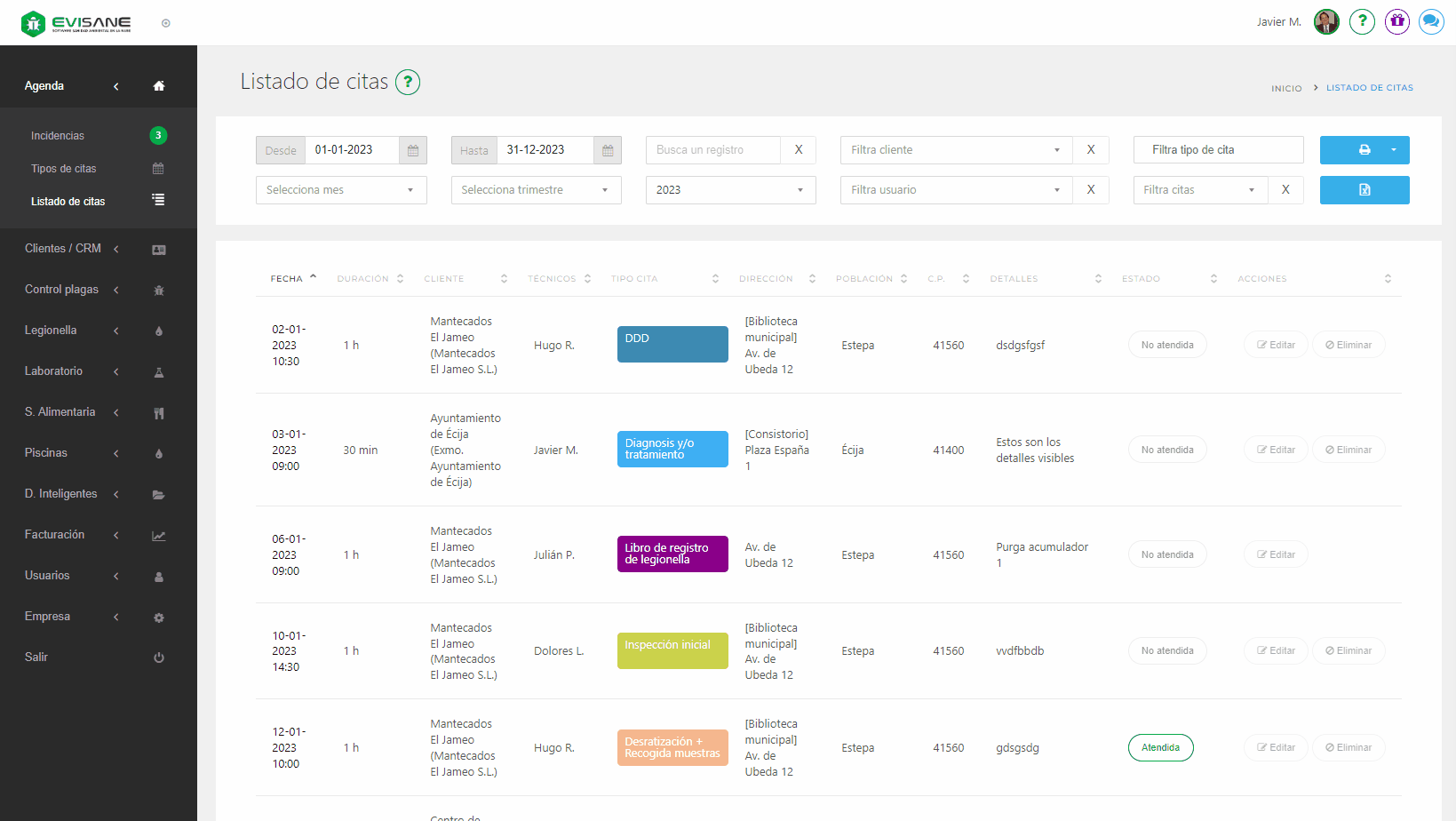
Task: Open the Selecciona mes dropdown
Action: pos(341,190)
